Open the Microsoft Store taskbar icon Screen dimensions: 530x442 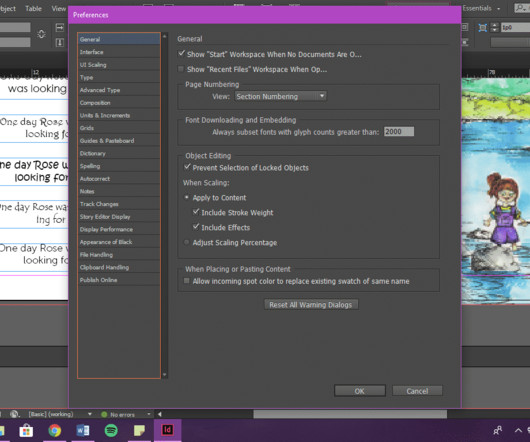26,431
